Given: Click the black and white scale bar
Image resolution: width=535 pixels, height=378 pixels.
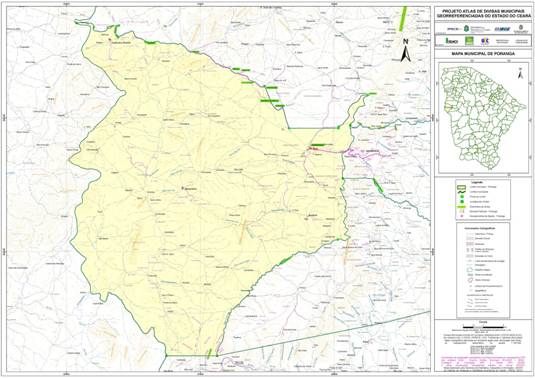Looking at the screenshot, I should [x=482, y=327].
